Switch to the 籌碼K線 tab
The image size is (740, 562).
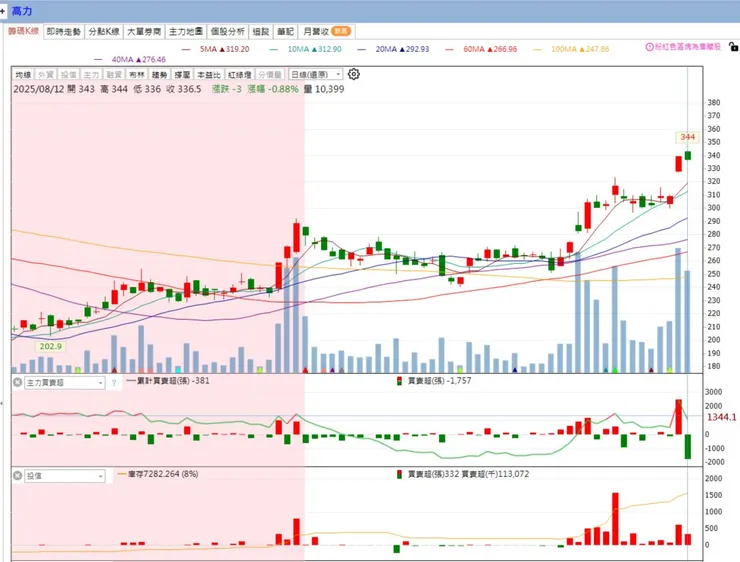[23, 31]
